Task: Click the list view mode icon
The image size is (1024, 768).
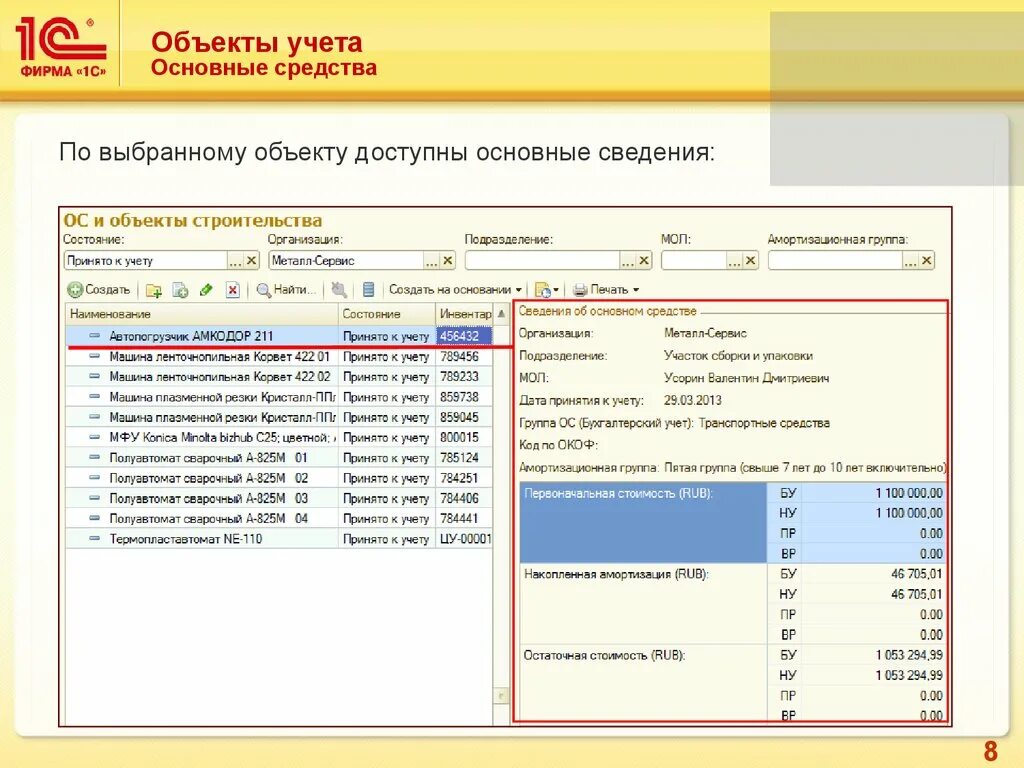Action: coord(368,290)
